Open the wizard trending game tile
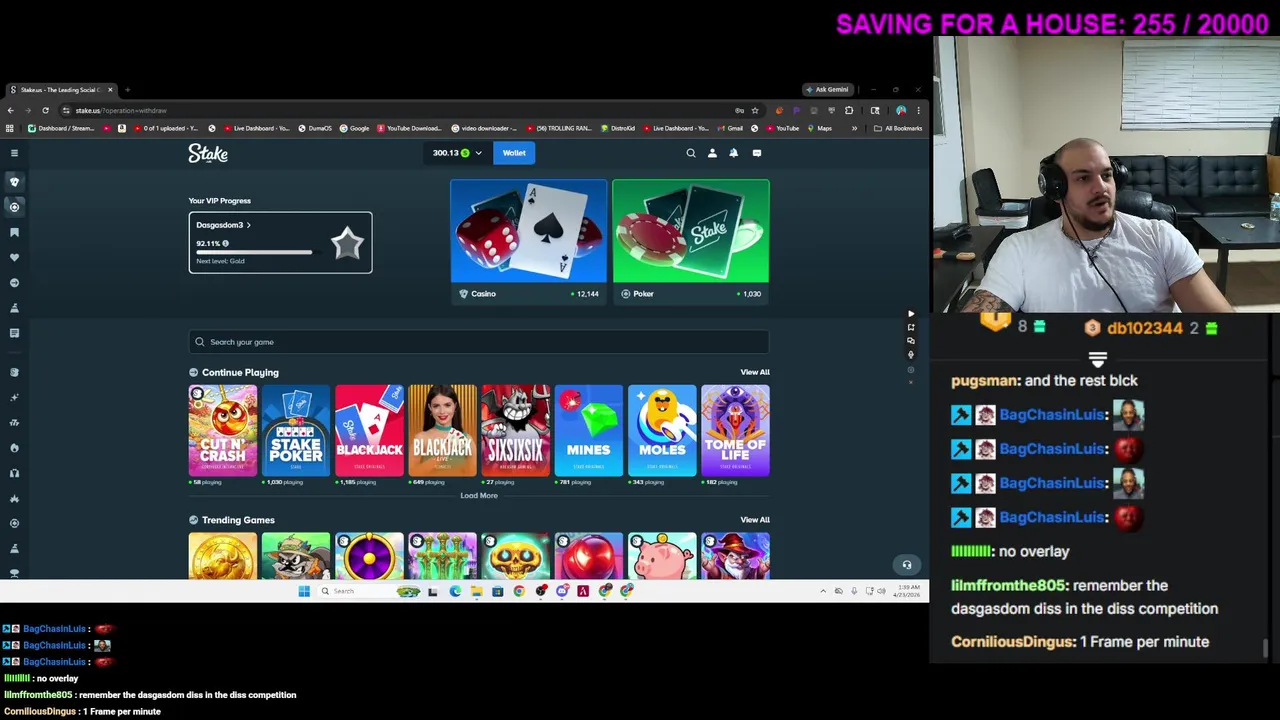Viewport: 1280px width, 720px height. [735, 556]
